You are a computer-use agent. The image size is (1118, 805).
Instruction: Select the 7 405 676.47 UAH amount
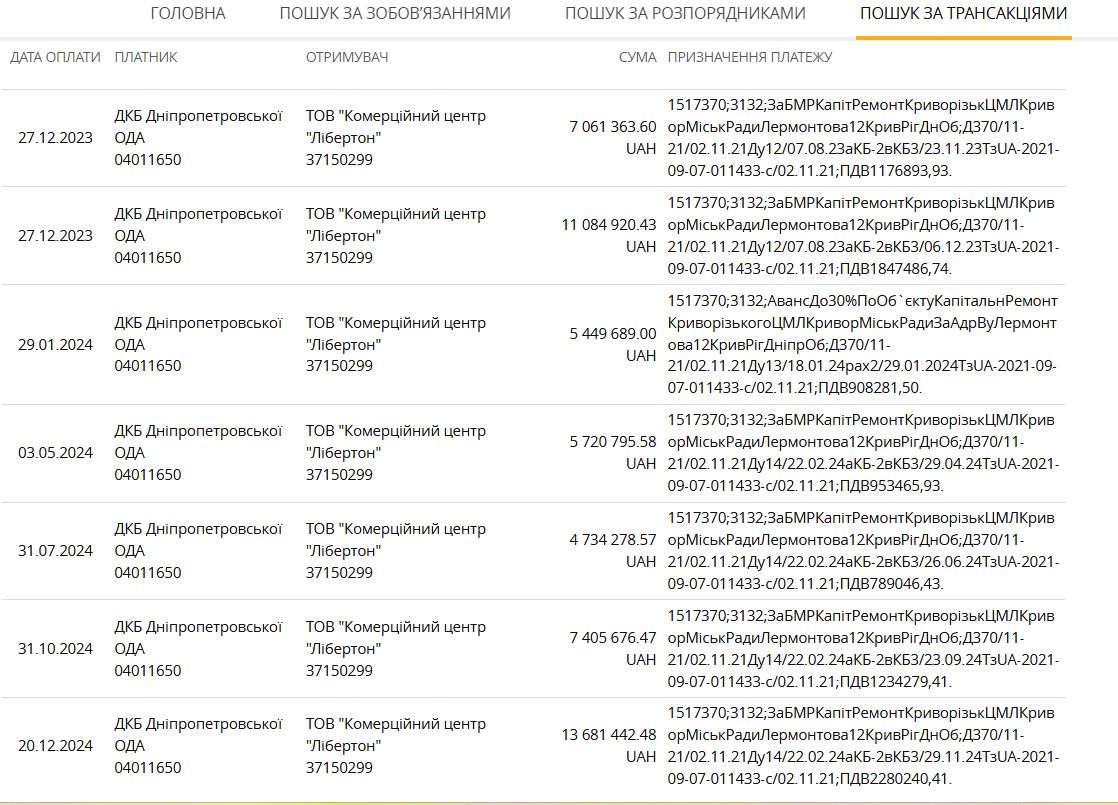(613, 648)
